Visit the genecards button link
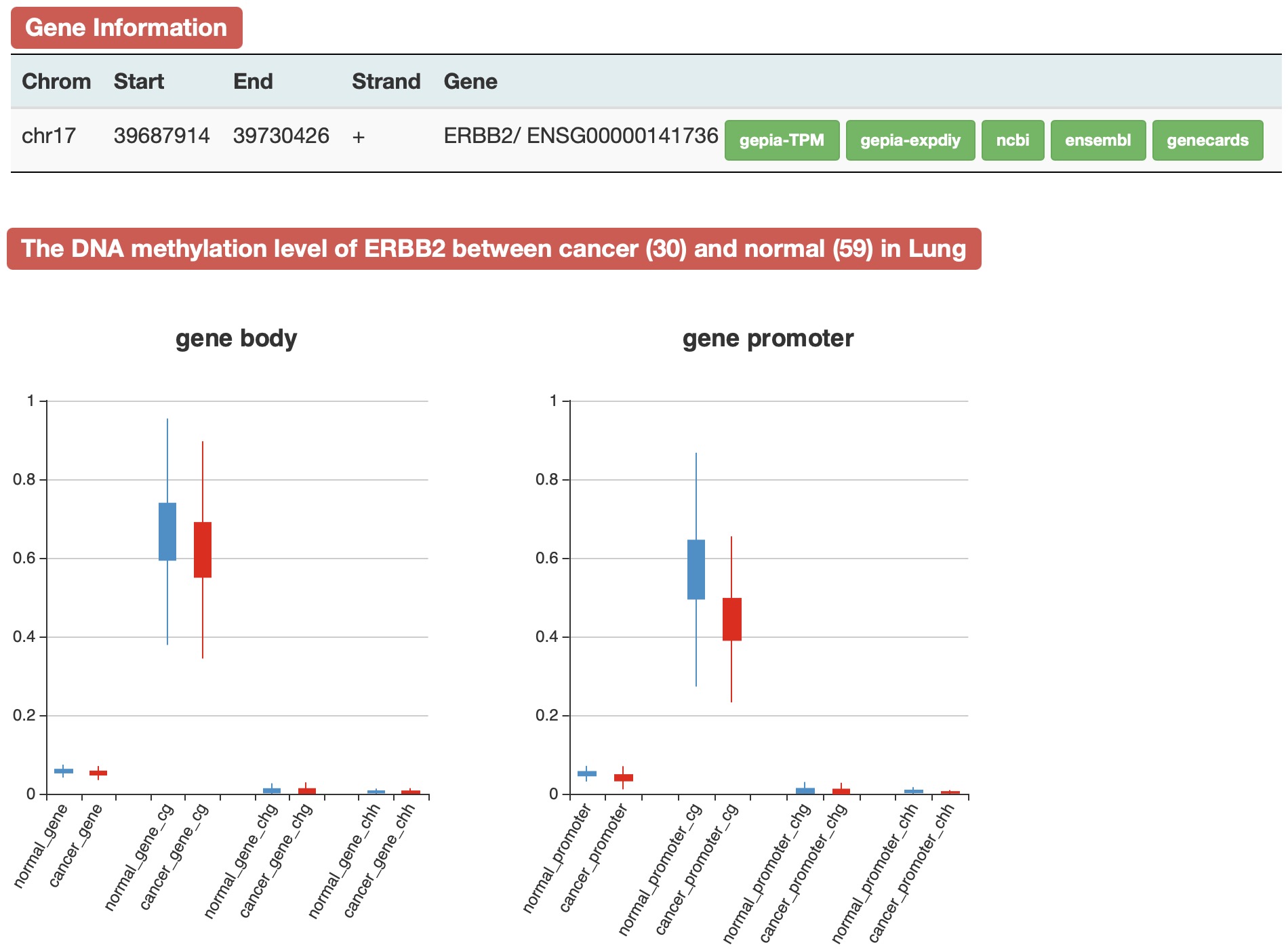Viewport: 1288px width, 949px height. 1207,140
